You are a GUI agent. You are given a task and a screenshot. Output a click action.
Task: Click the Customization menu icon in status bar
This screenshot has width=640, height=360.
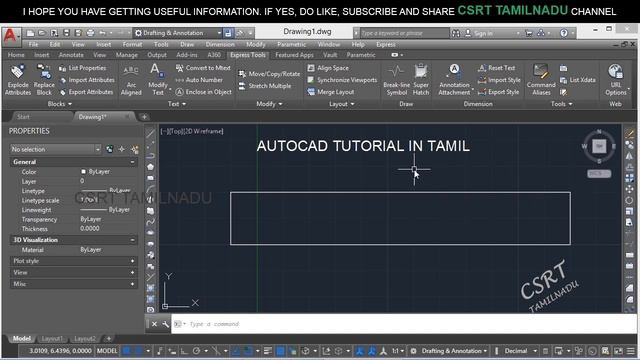tap(631, 351)
